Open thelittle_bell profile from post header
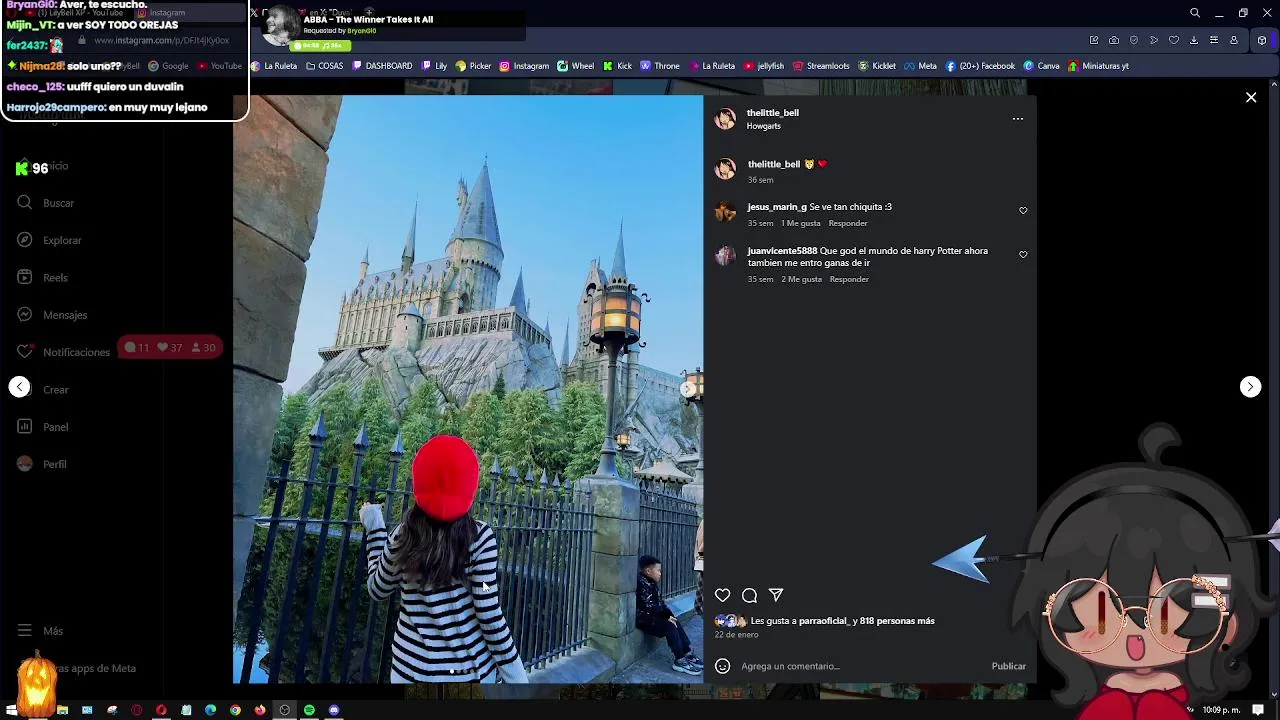The width and height of the screenshot is (1280, 720). 772,113
